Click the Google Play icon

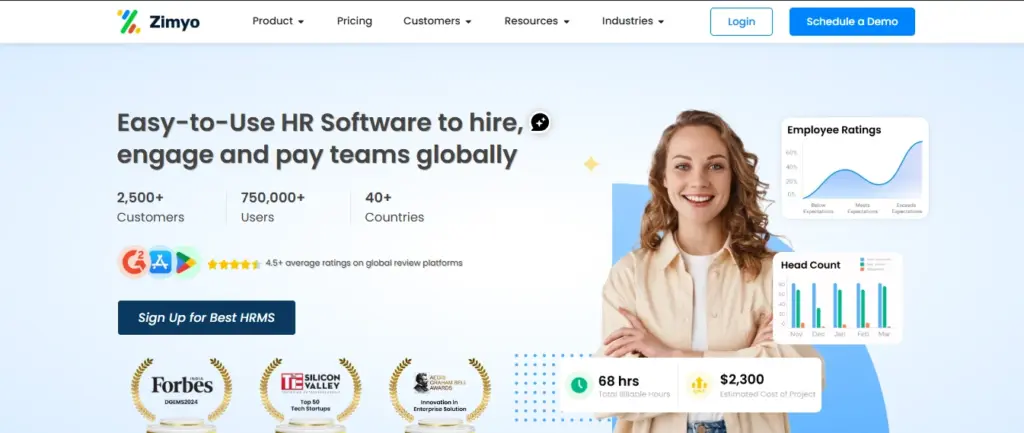pyautogui.click(x=185, y=263)
